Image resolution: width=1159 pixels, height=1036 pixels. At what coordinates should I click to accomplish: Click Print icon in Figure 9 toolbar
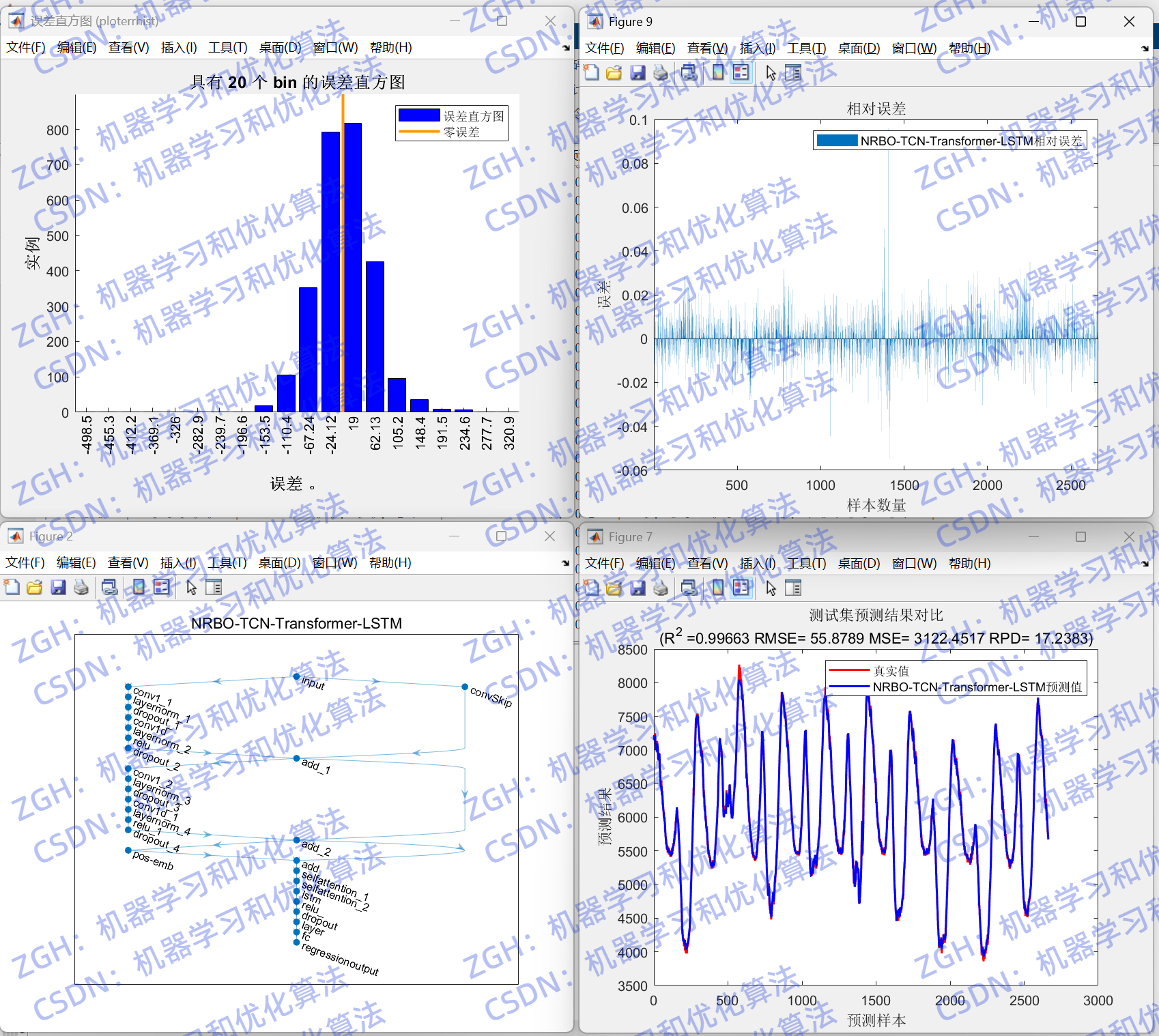pos(661,72)
